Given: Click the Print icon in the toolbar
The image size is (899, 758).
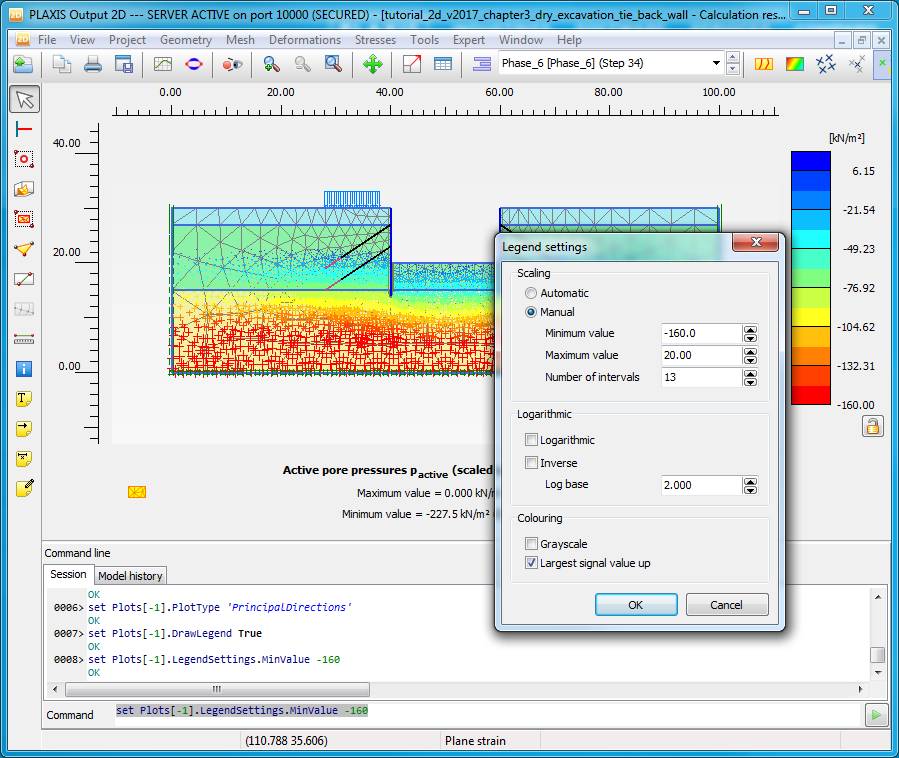Looking at the screenshot, I should 93,64.
